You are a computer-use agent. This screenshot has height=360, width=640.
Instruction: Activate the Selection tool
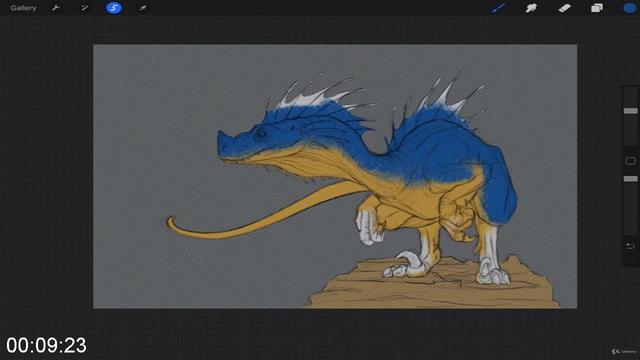[114, 8]
